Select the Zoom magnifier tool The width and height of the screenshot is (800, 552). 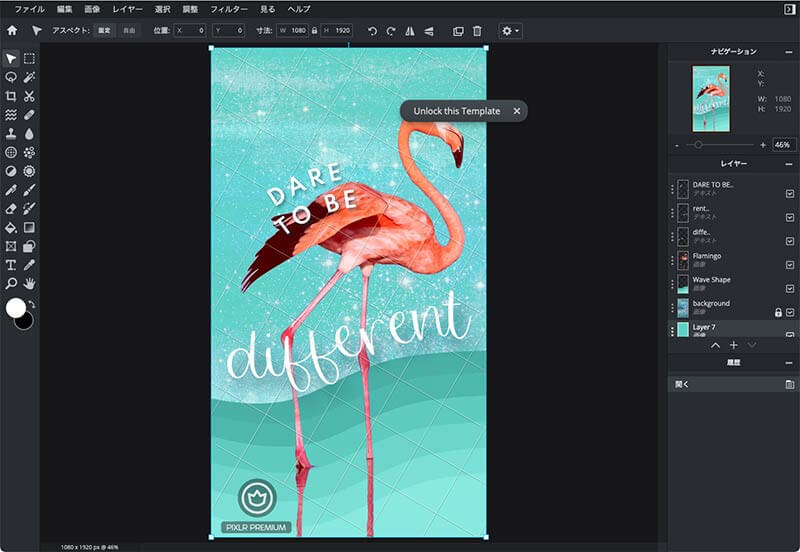click(11, 284)
